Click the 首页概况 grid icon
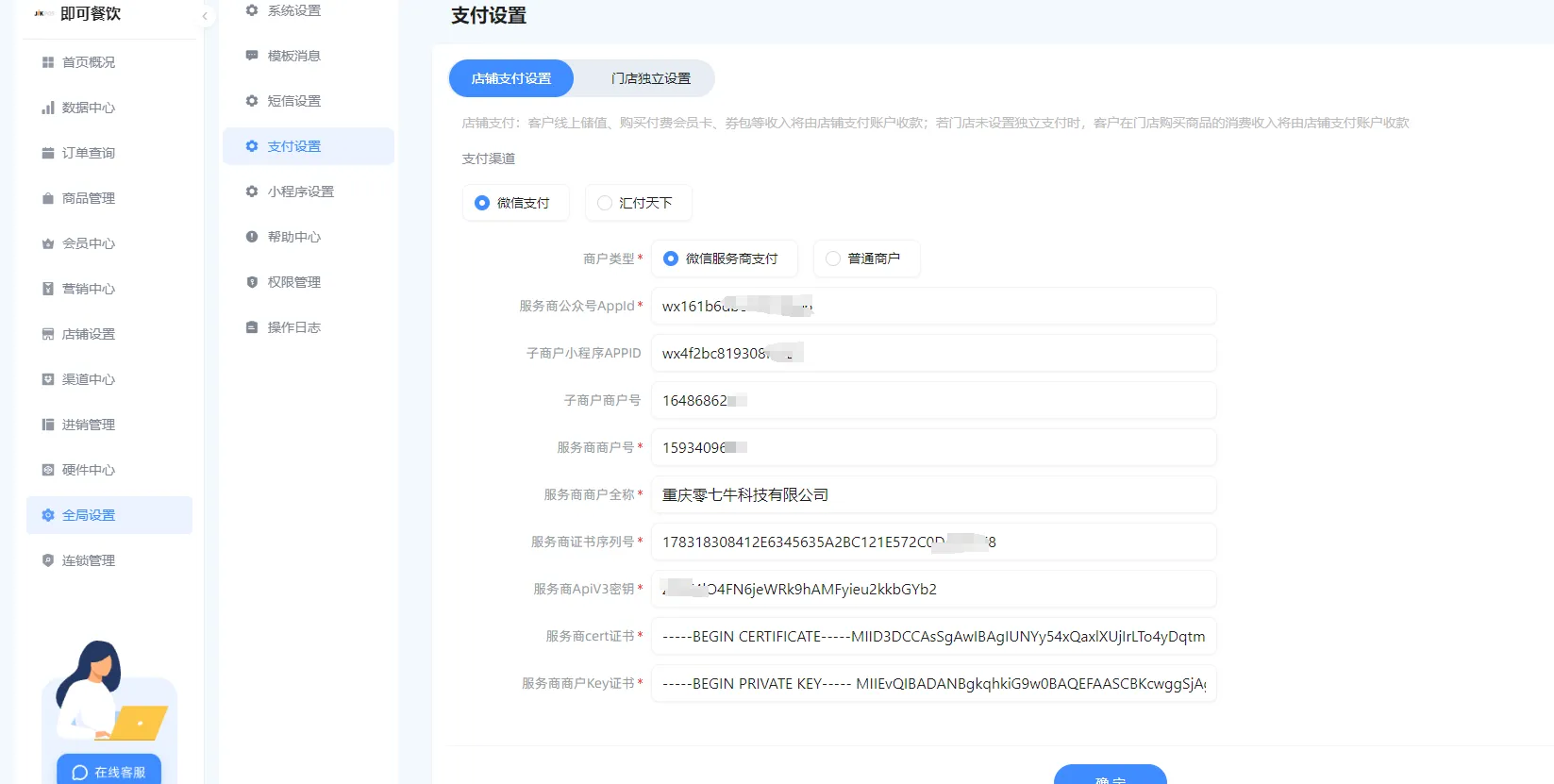This screenshot has width=1554, height=784. coord(48,62)
